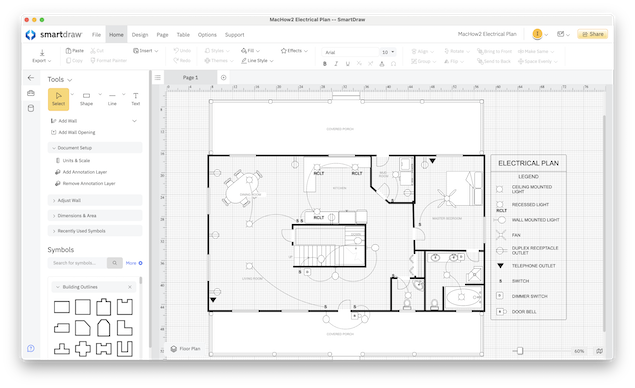Click Send to Back
Viewport: 635px width, 388px height.
494,61
